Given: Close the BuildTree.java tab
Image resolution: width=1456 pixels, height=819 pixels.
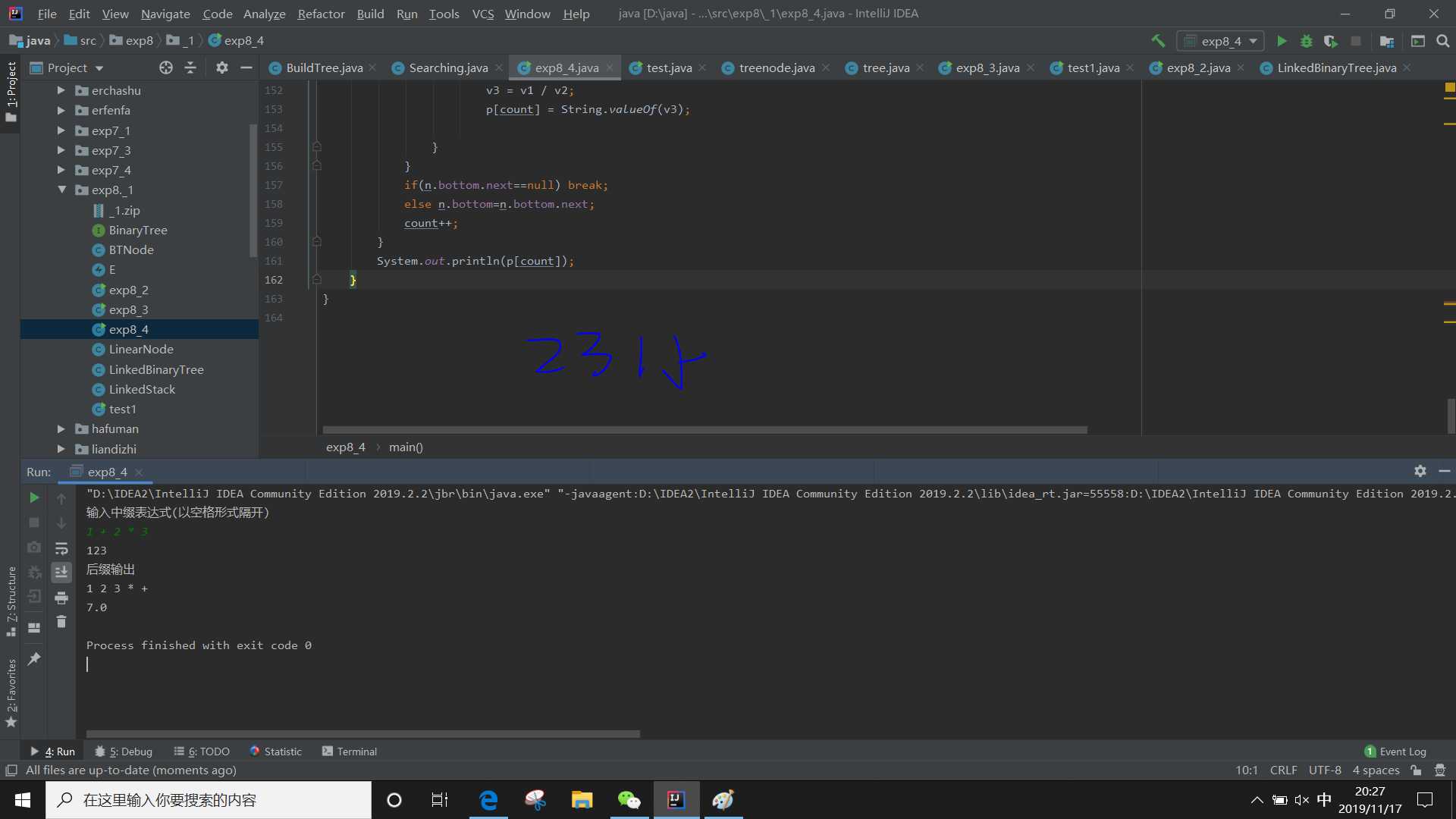Looking at the screenshot, I should click(x=372, y=67).
